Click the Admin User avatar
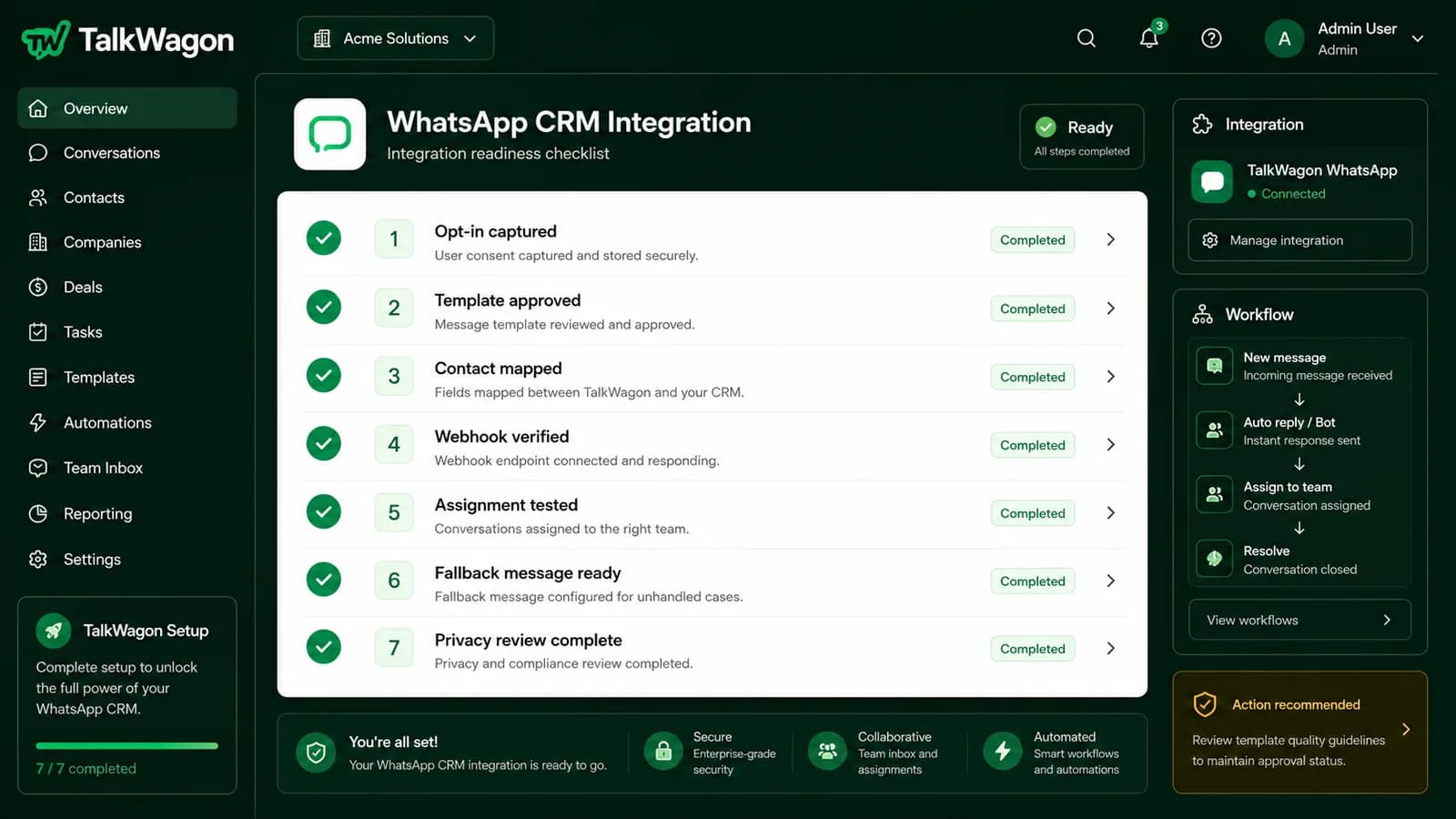This screenshot has height=819, width=1456. tap(1284, 38)
